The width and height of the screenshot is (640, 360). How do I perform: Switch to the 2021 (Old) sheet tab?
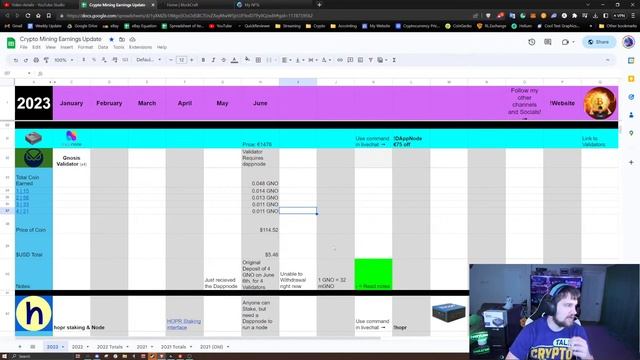[x=211, y=347]
